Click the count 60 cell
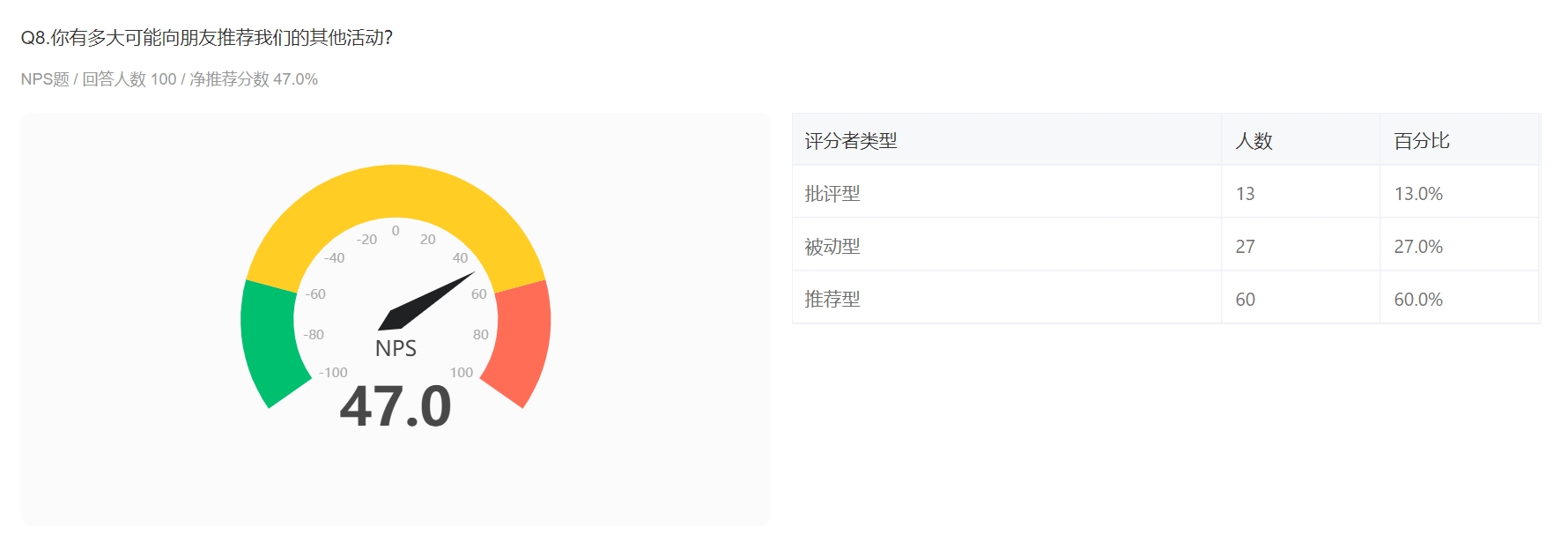Image resolution: width=1568 pixels, height=542 pixels. click(1245, 300)
